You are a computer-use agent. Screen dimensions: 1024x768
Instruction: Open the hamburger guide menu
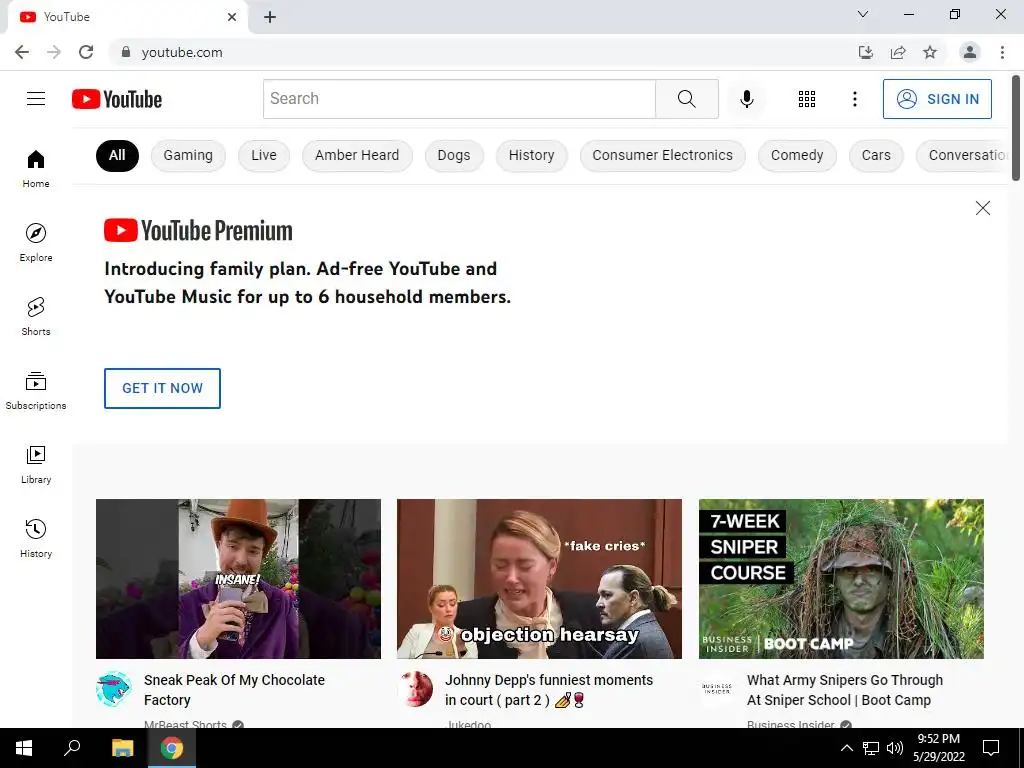tap(36, 99)
